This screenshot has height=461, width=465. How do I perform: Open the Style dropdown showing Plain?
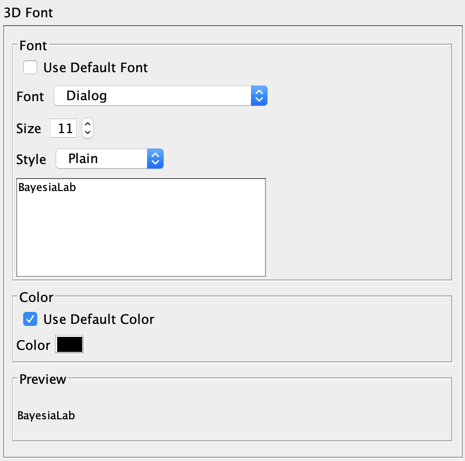point(110,159)
